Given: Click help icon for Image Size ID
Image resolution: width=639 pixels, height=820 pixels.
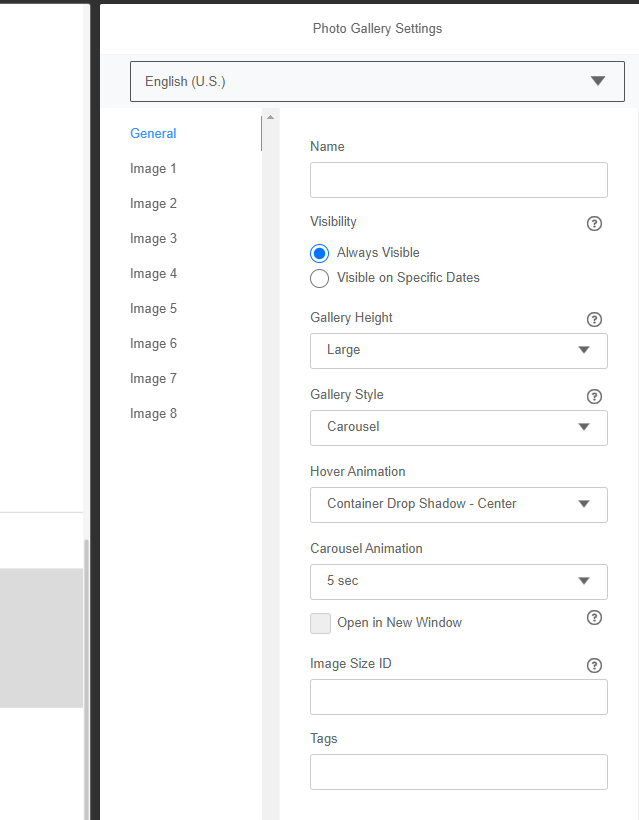Looking at the screenshot, I should (x=594, y=665).
